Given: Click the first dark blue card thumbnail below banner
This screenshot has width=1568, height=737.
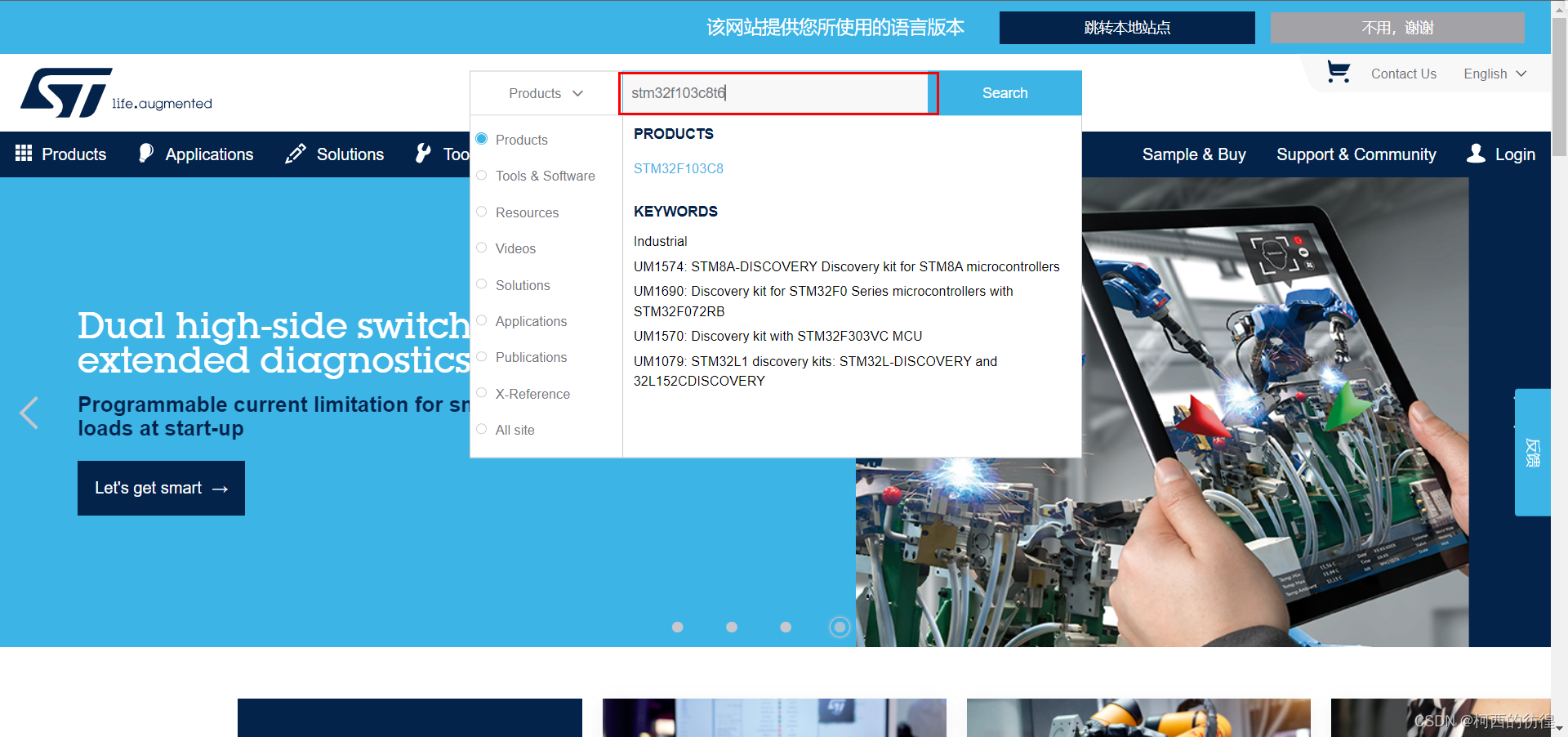Looking at the screenshot, I should (x=410, y=717).
